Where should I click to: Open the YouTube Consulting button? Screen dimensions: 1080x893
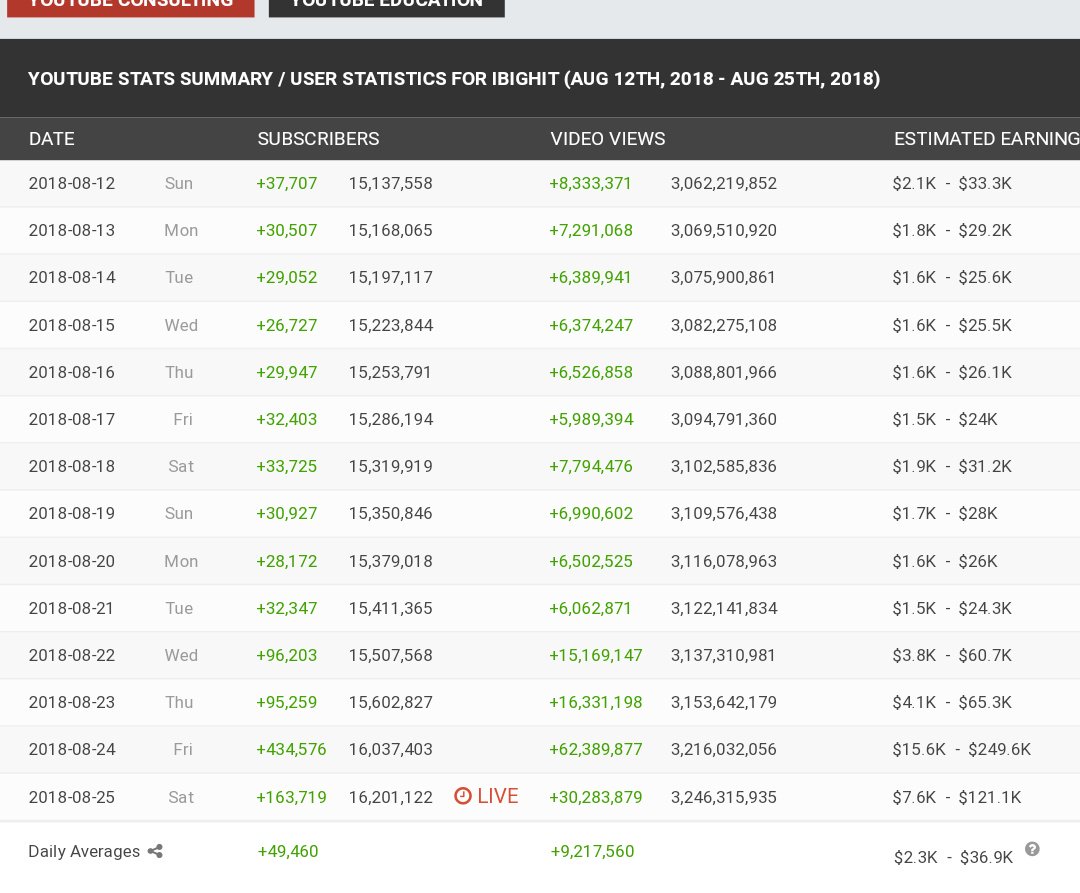130,6
